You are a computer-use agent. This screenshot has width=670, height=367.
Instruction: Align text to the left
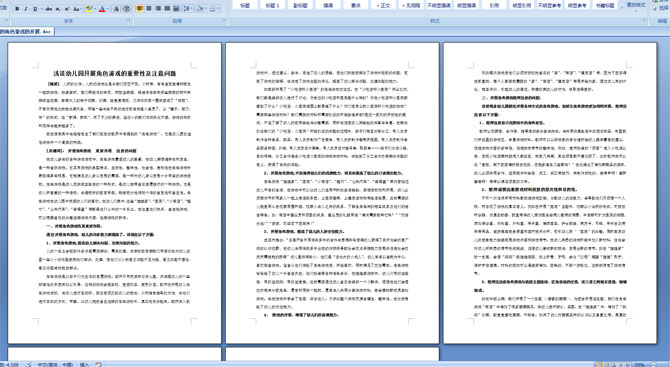pyautogui.click(x=140, y=9)
